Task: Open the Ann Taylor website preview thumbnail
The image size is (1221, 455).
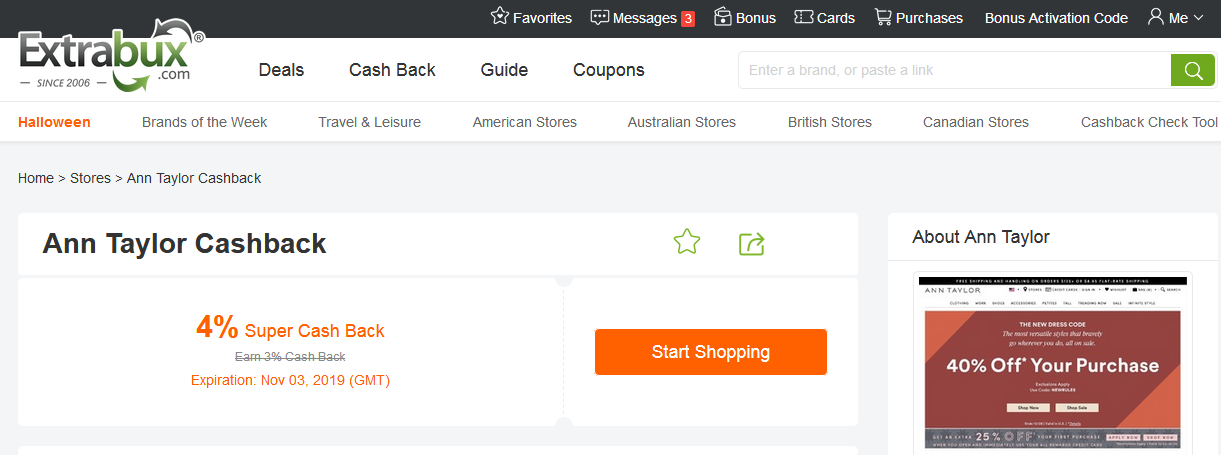Action: [1053, 362]
